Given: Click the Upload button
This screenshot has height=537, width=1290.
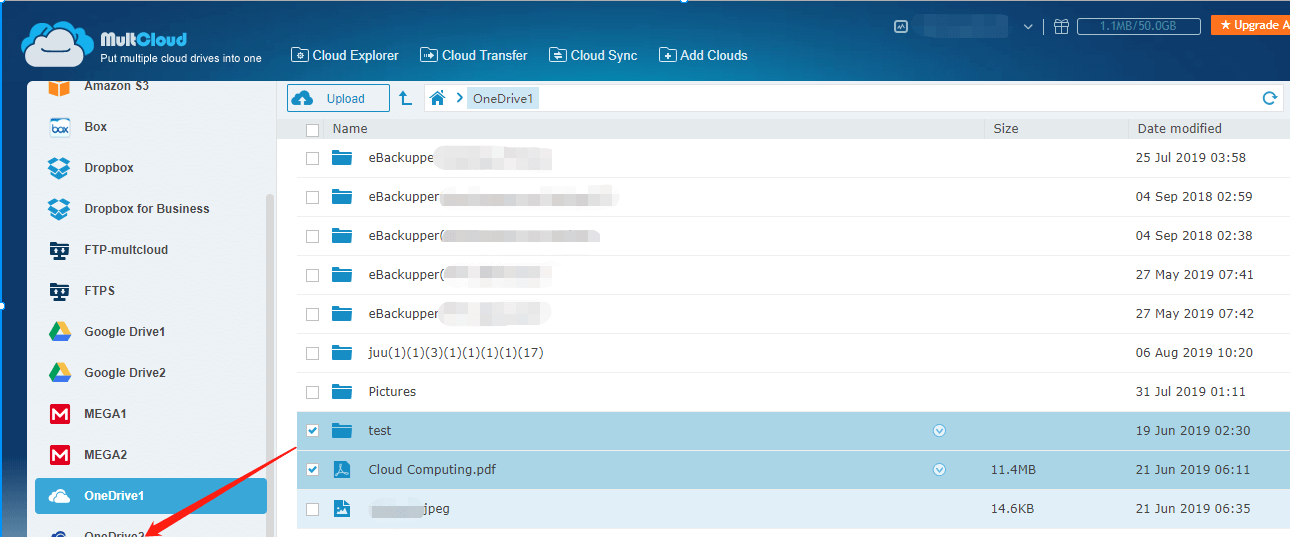Looking at the screenshot, I should point(339,98).
